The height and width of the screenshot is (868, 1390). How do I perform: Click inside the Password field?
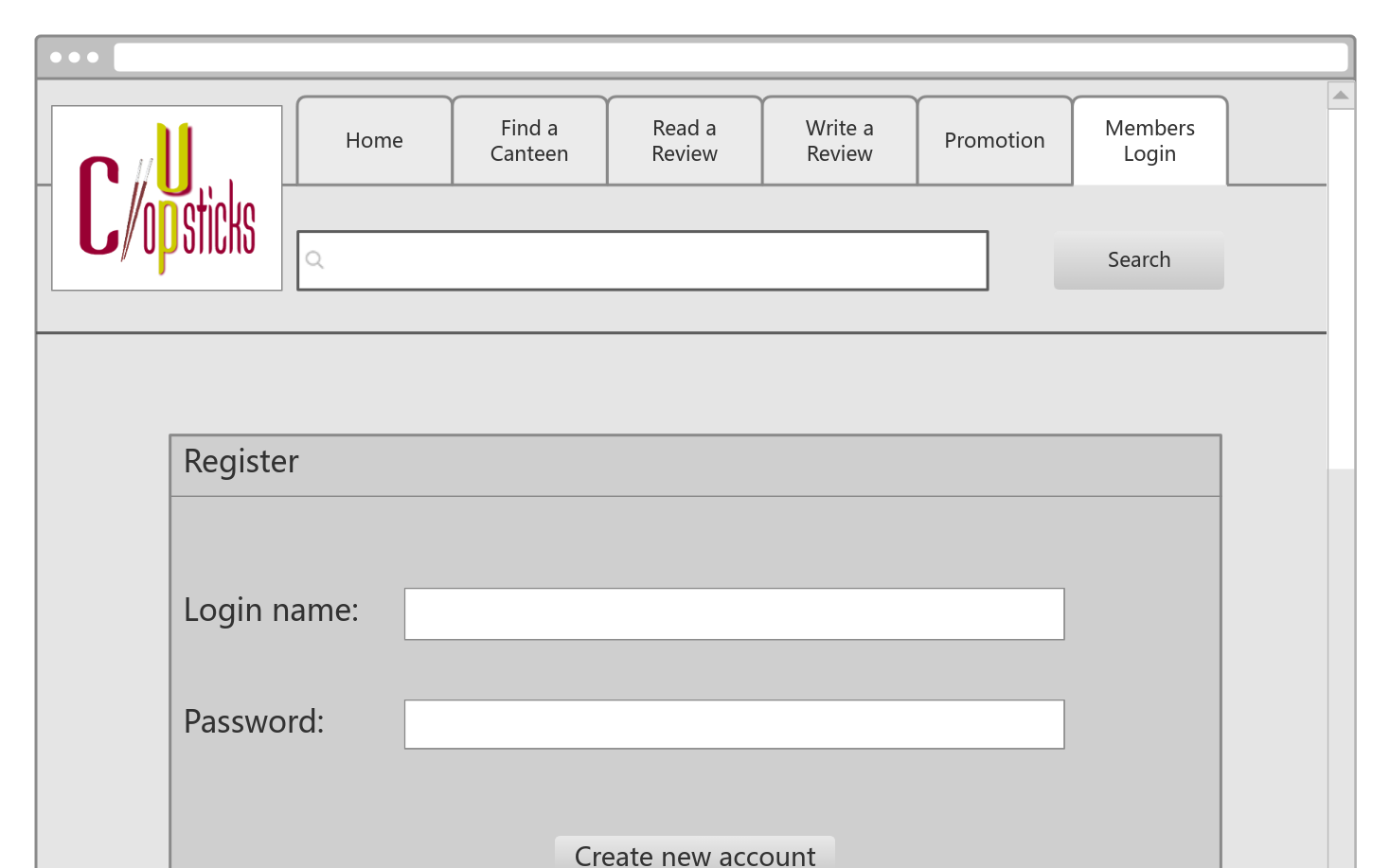(735, 724)
